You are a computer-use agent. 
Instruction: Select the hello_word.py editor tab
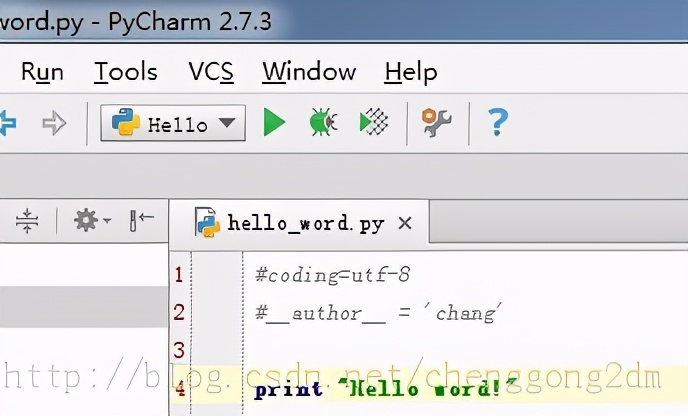pos(299,223)
